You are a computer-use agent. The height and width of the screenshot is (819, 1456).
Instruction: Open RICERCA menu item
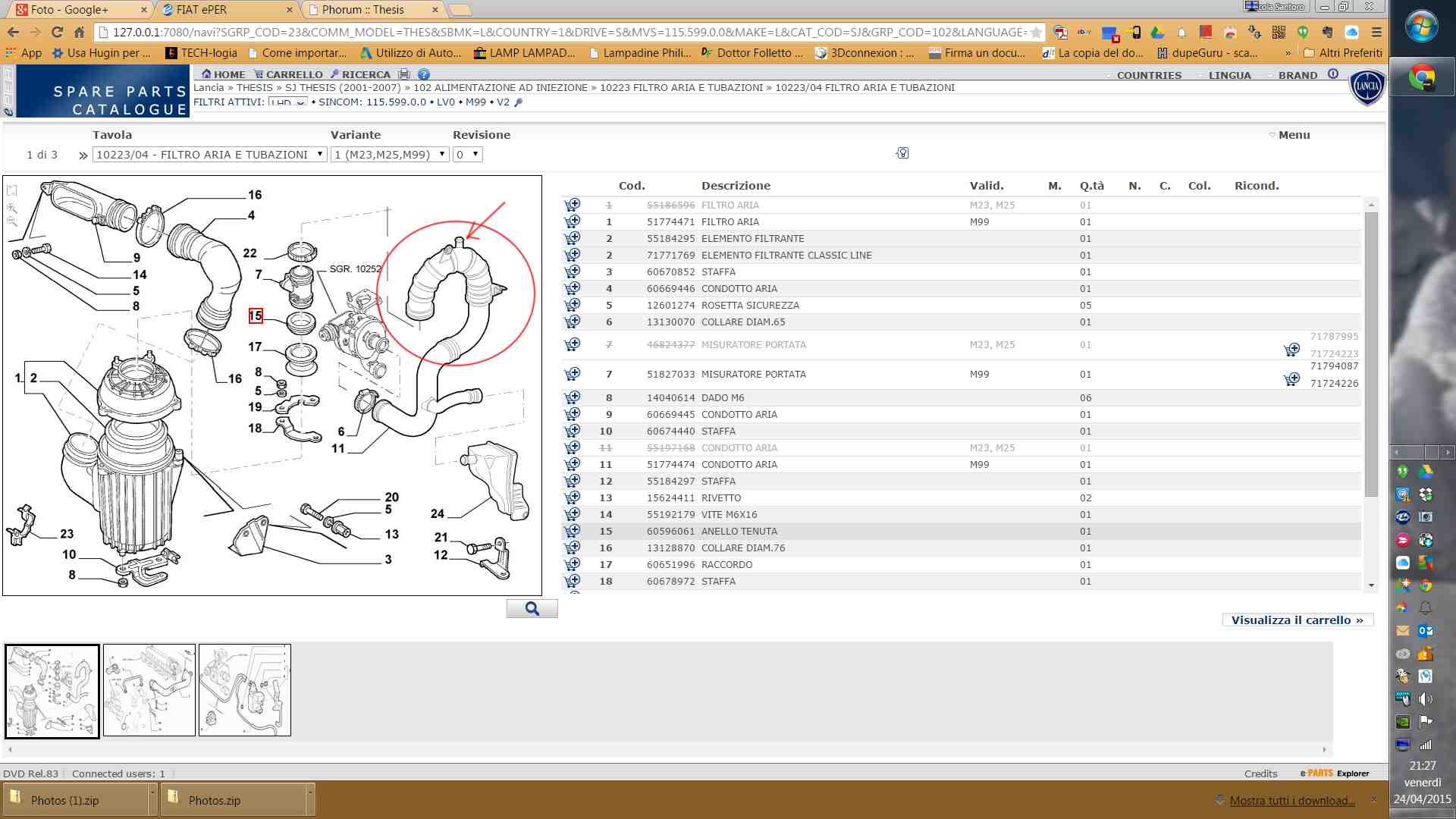point(360,74)
